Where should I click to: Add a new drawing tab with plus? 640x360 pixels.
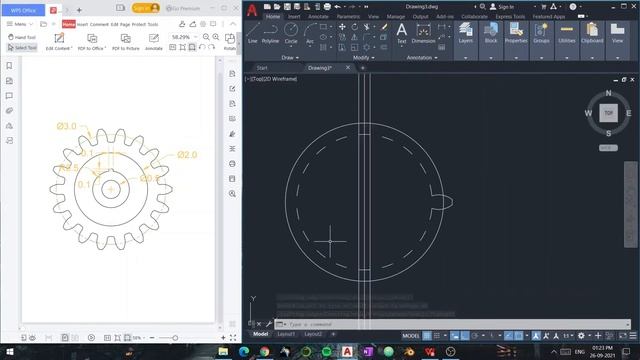362,68
